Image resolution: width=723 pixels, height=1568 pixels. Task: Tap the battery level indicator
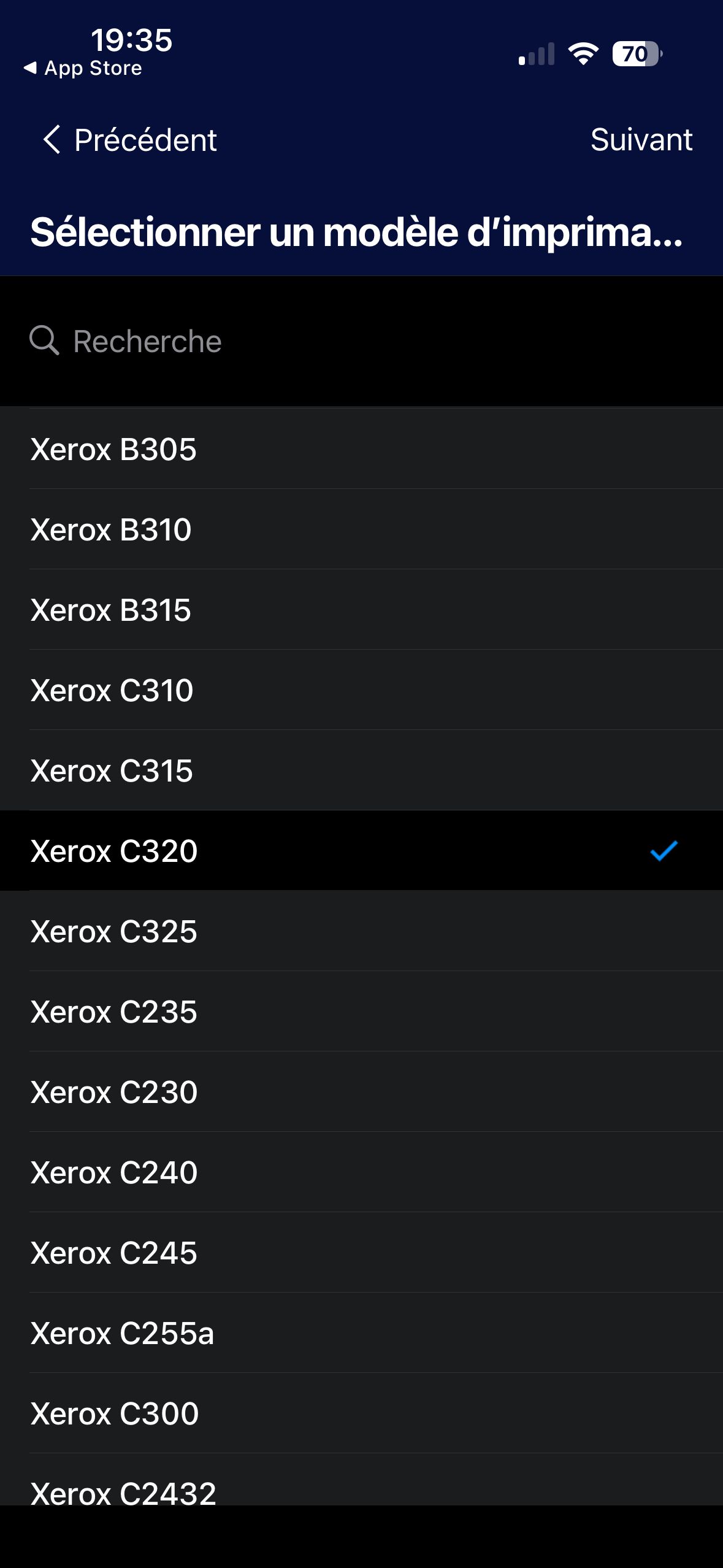[x=636, y=54]
